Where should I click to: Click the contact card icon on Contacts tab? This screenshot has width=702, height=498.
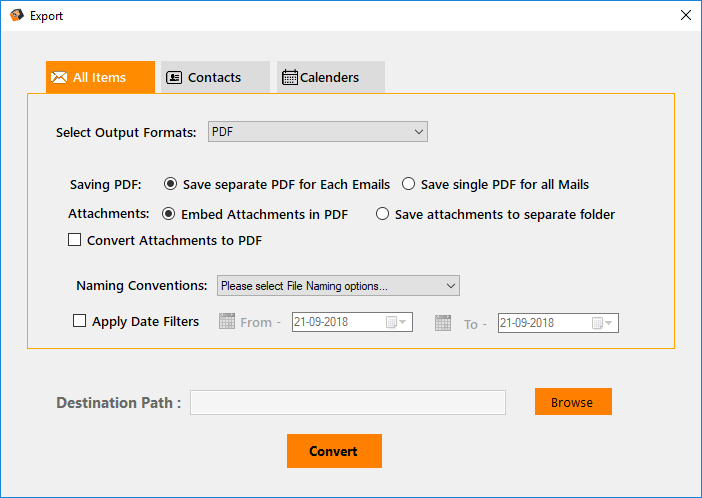coord(174,77)
